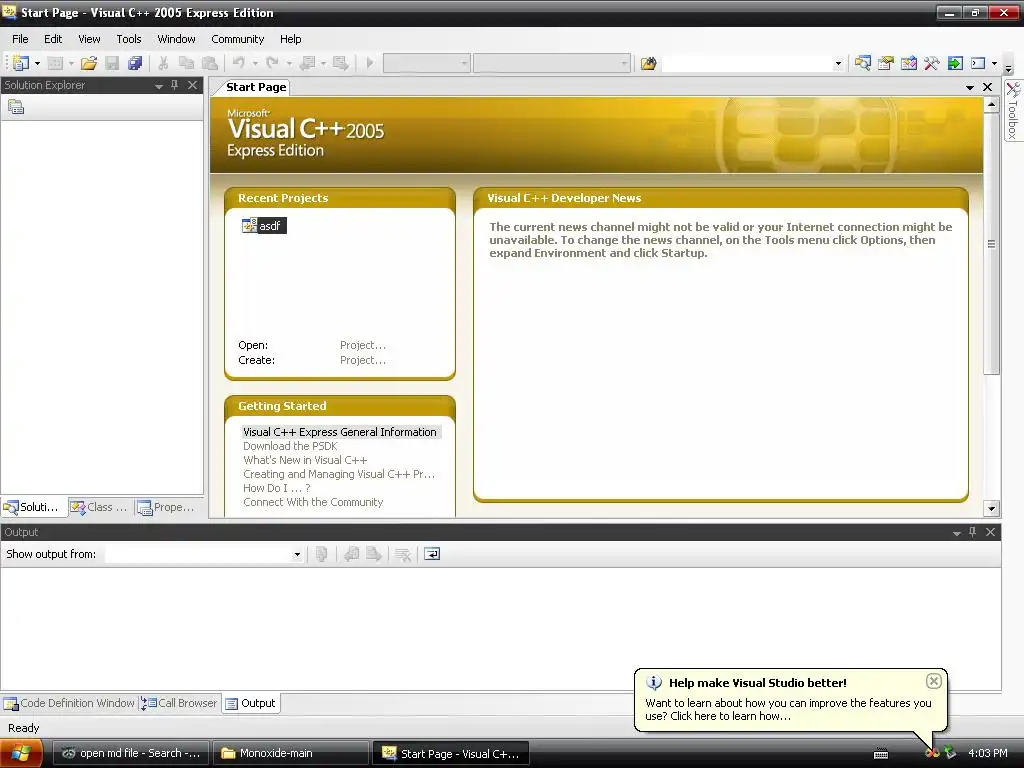This screenshot has height=768, width=1024.
Task: Click the Open File folder icon
Action: (x=89, y=63)
